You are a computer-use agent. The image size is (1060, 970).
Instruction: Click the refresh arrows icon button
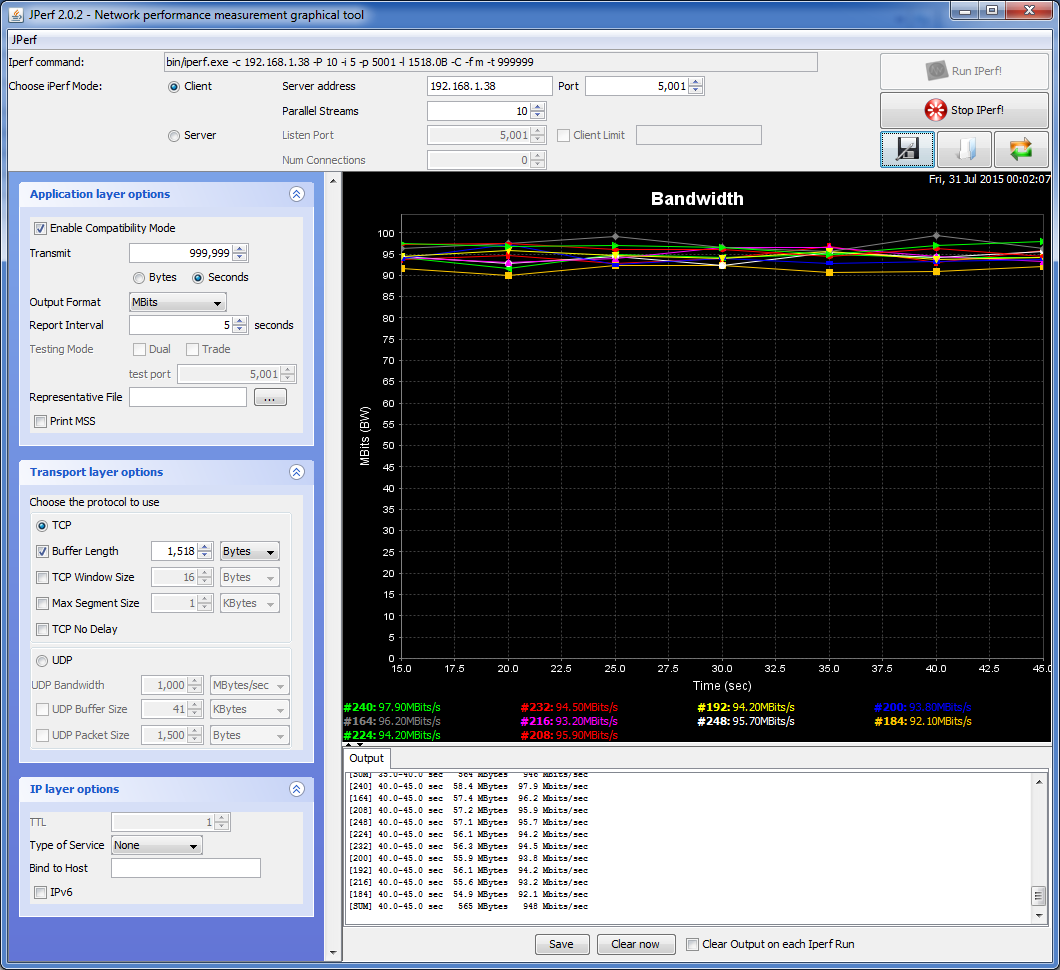(1020, 149)
